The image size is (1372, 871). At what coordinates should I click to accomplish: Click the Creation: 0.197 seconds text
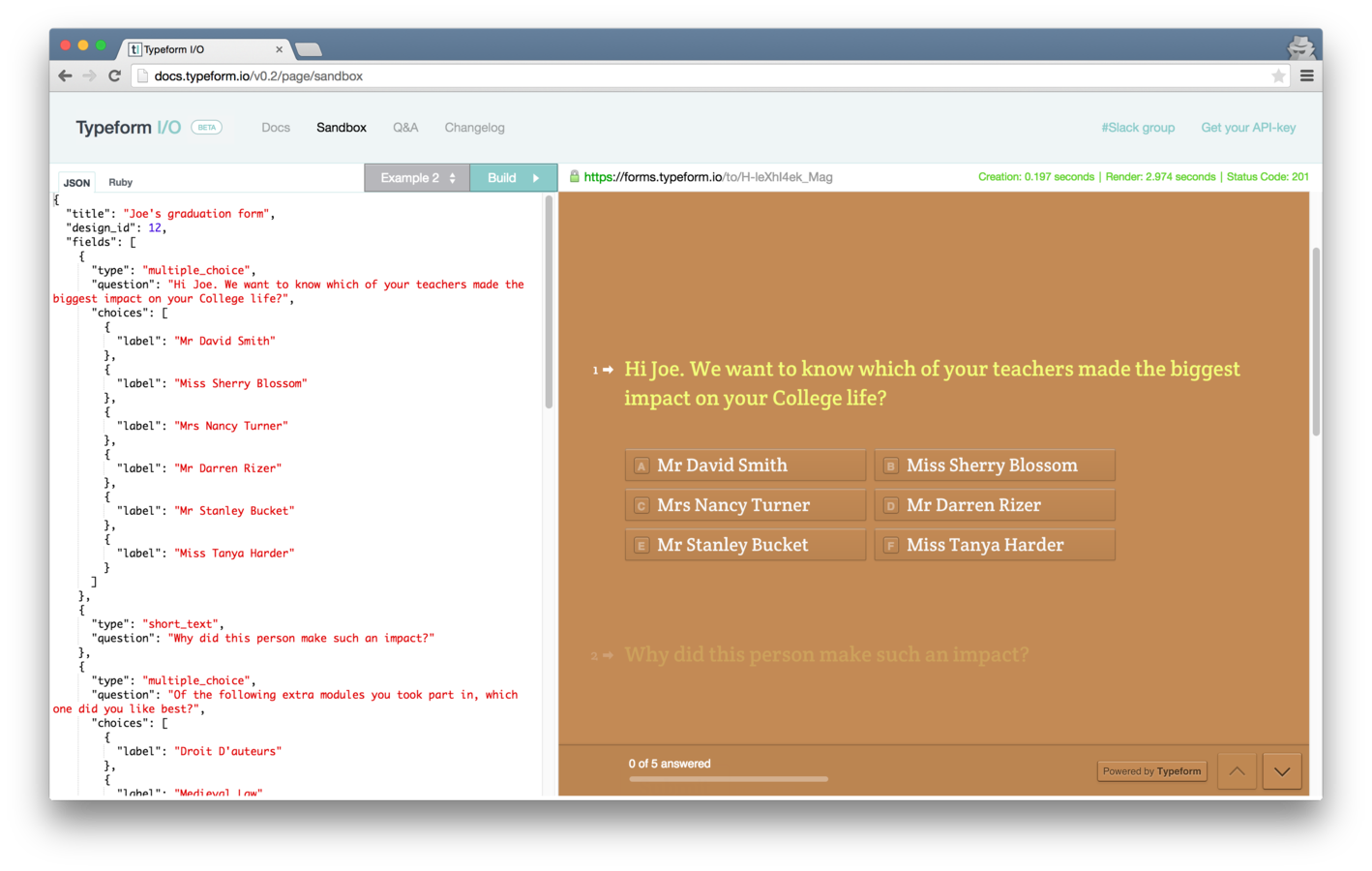click(x=1036, y=177)
